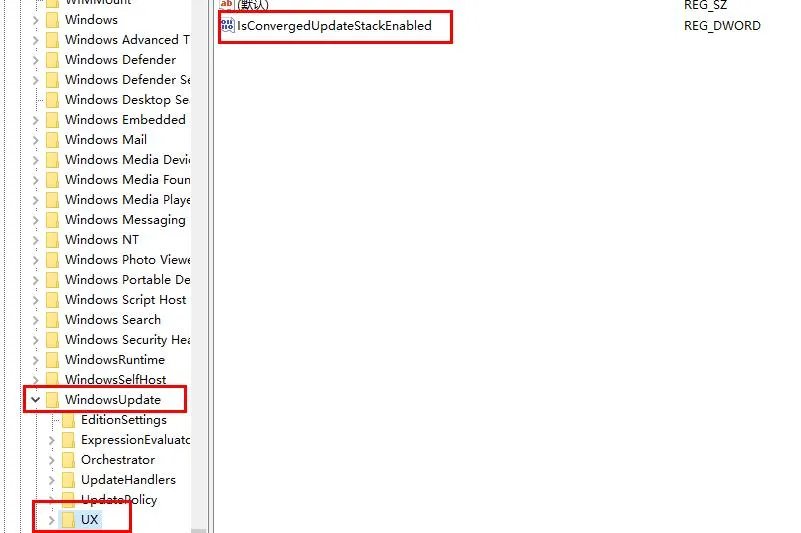Select the WindowsRuntime key
The width and height of the screenshot is (801, 533).
pyautogui.click(x=114, y=360)
